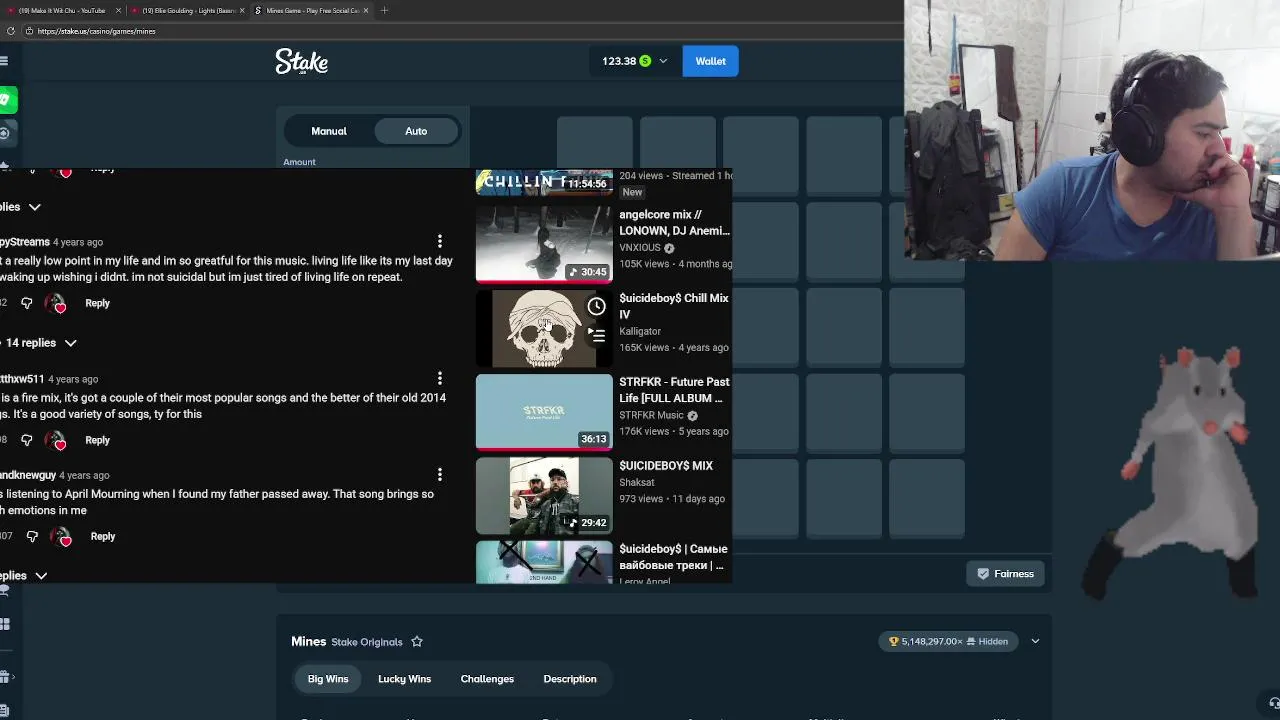The height and width of the screenshot is (720, 1280).
Task: Open the 'Stake Originals' label beside Mines
Action: (367, 642)
